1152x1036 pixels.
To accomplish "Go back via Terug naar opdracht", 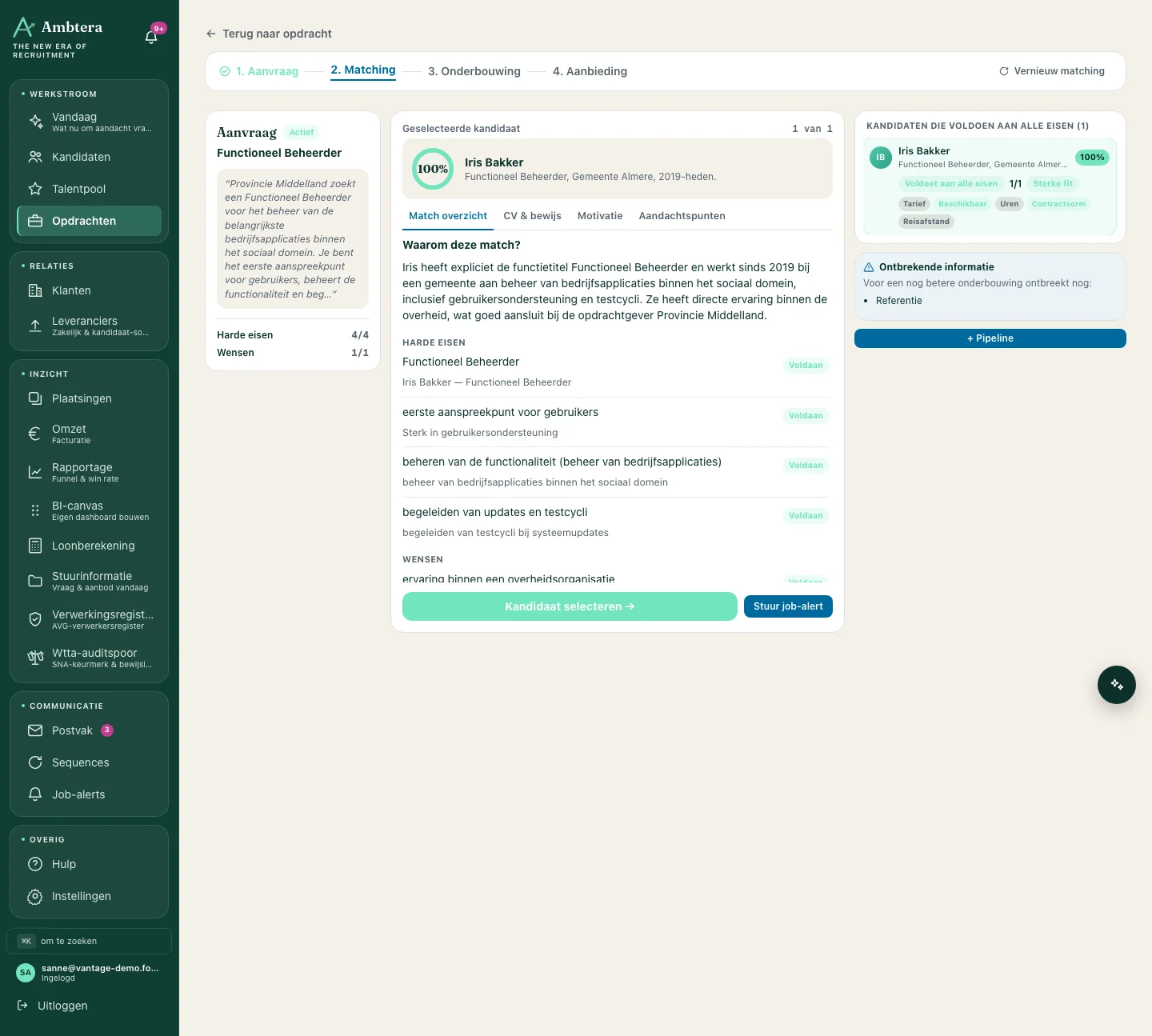I will (x=269, y=34).
